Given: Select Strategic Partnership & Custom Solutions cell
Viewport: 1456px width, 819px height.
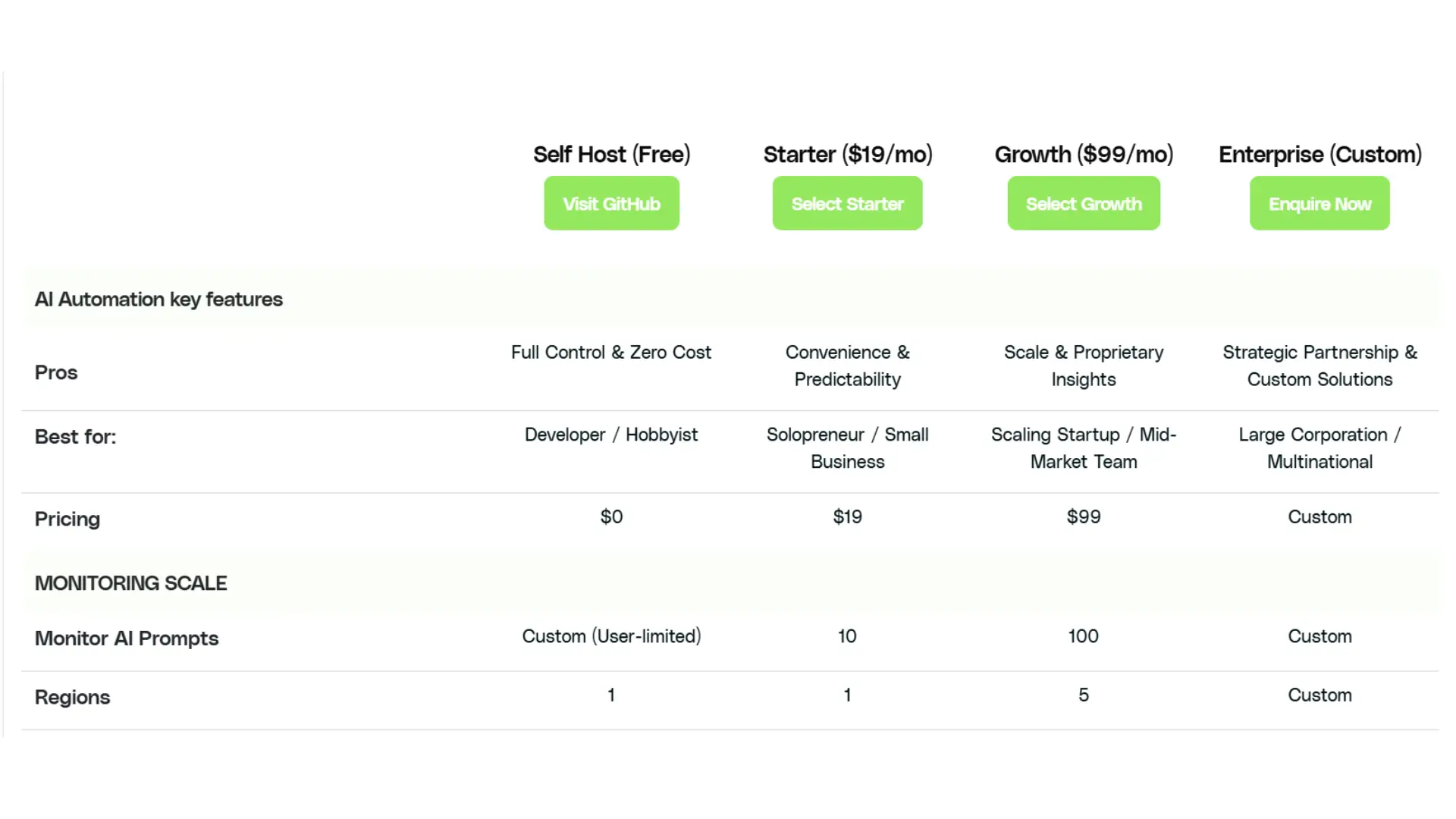Looking at the screenshot, I should tap(1319, 366).
